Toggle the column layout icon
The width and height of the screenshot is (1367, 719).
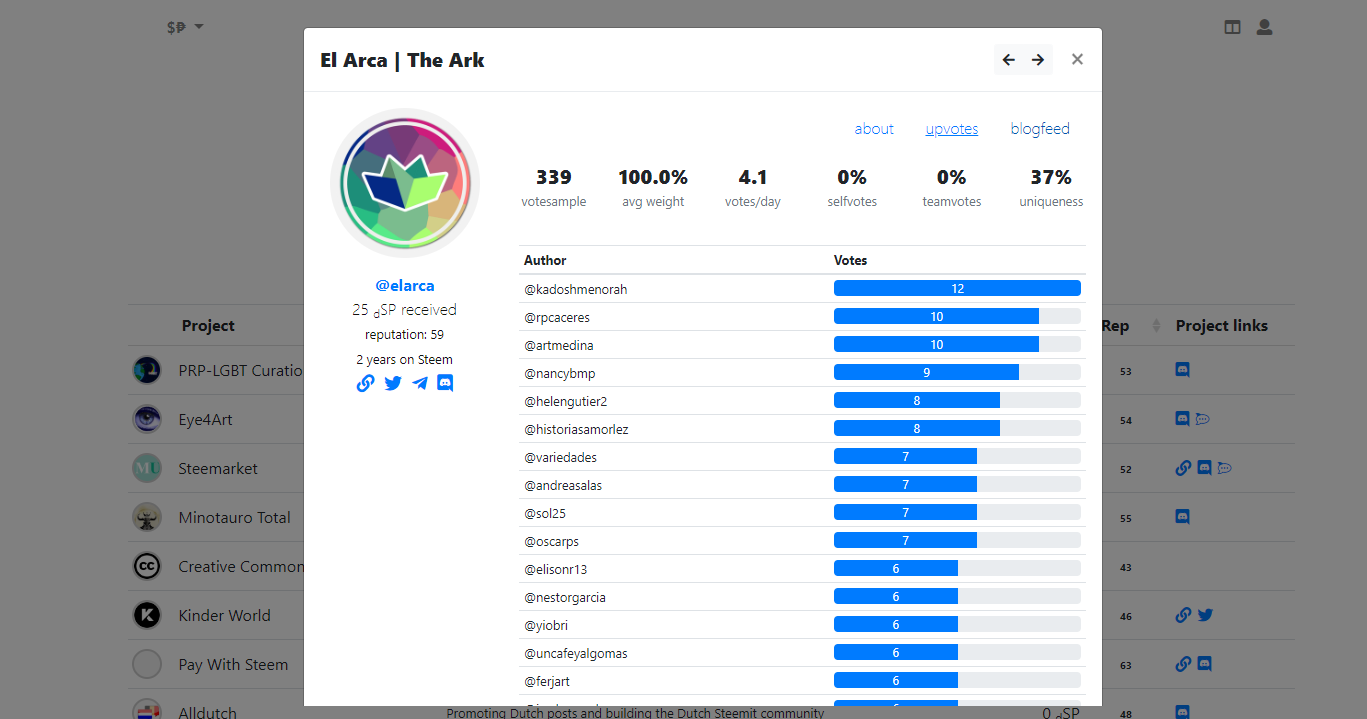coord(1232,27)
